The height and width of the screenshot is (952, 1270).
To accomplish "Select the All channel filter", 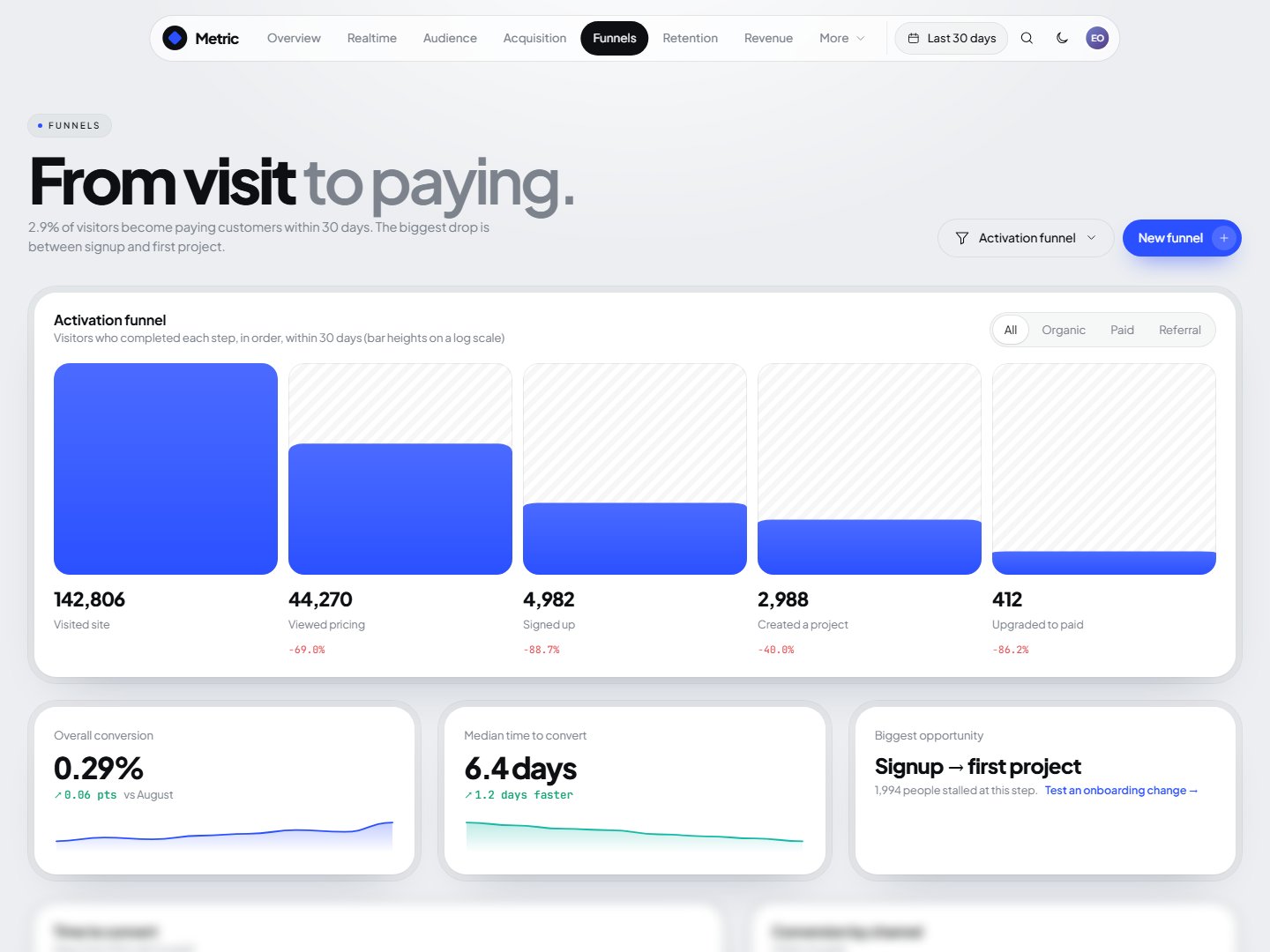I will pos(1011,330).
